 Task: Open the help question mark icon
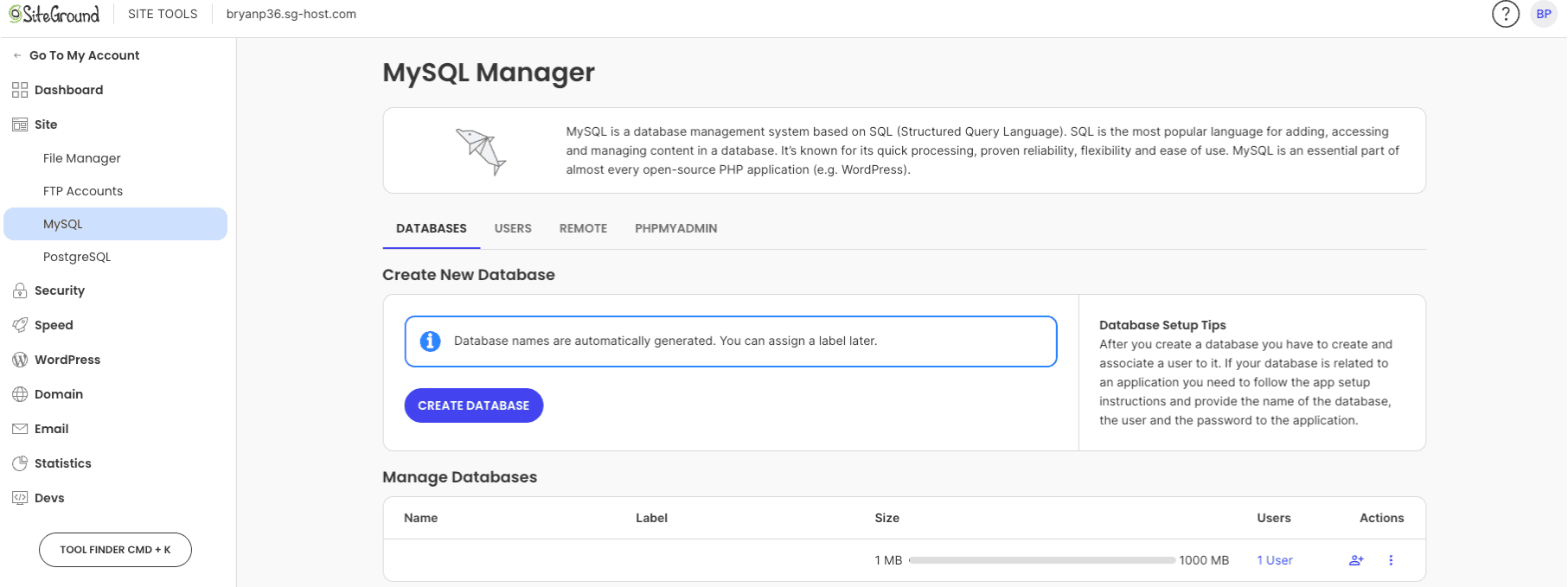click(1506, 14)
